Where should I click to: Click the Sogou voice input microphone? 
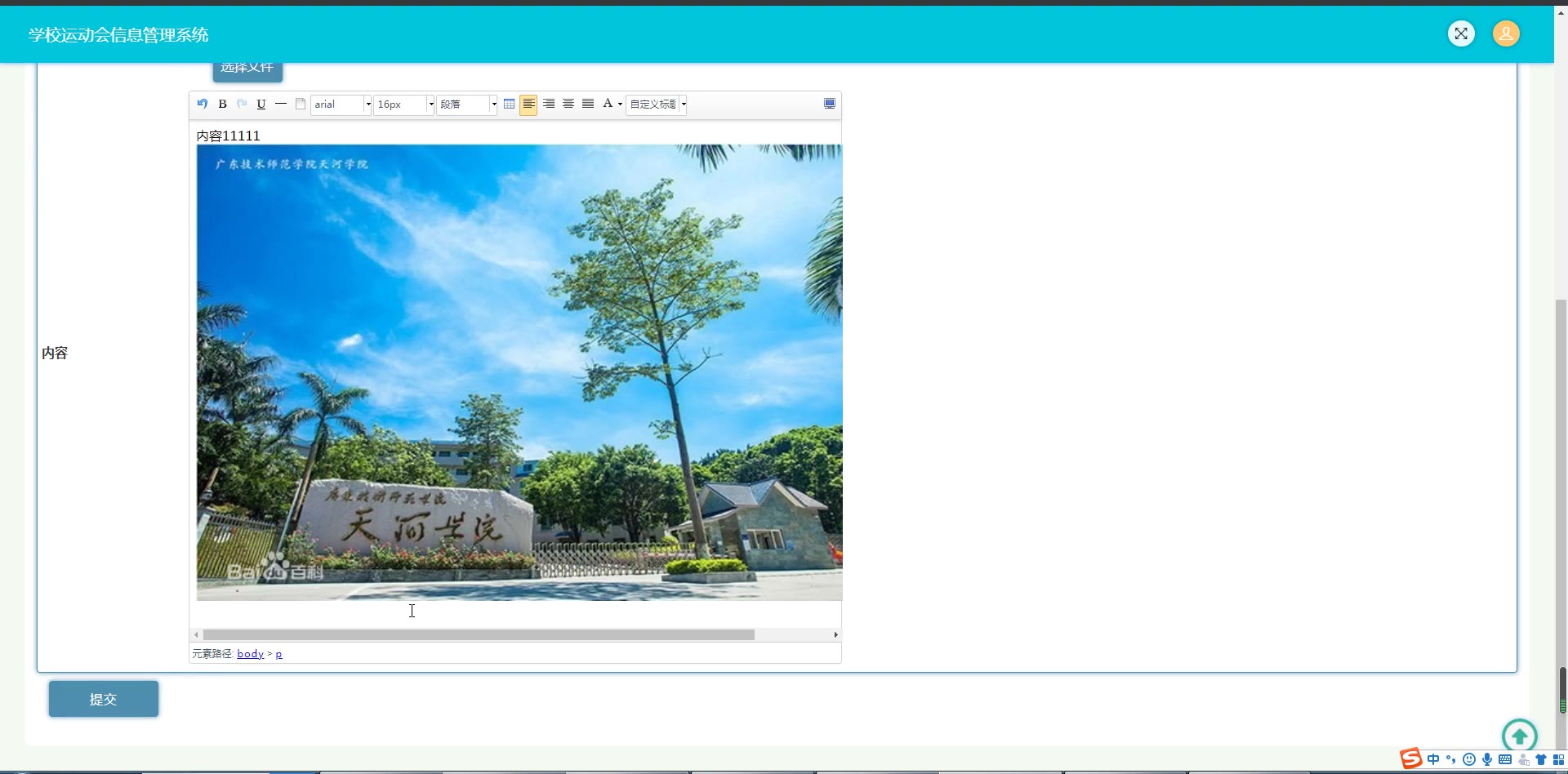coord(1487,759)
